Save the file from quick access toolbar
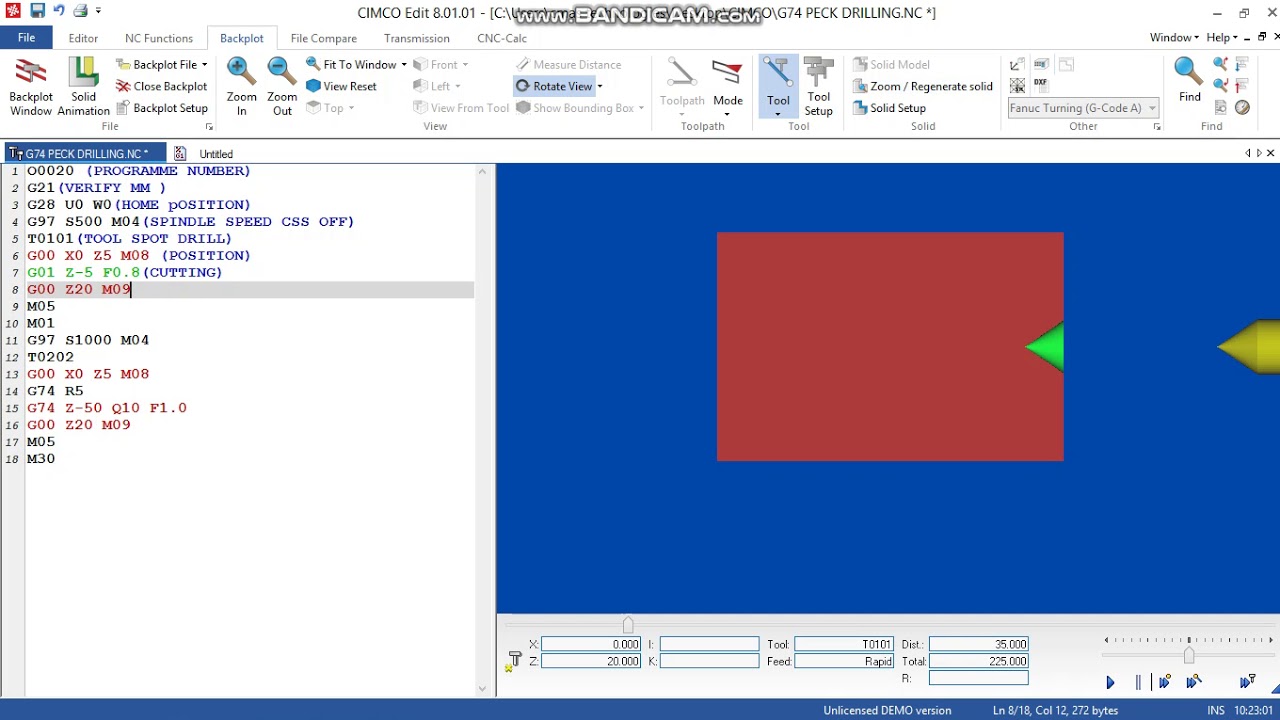The width and height of the screenshot is (1280, 720). point(37,11)
